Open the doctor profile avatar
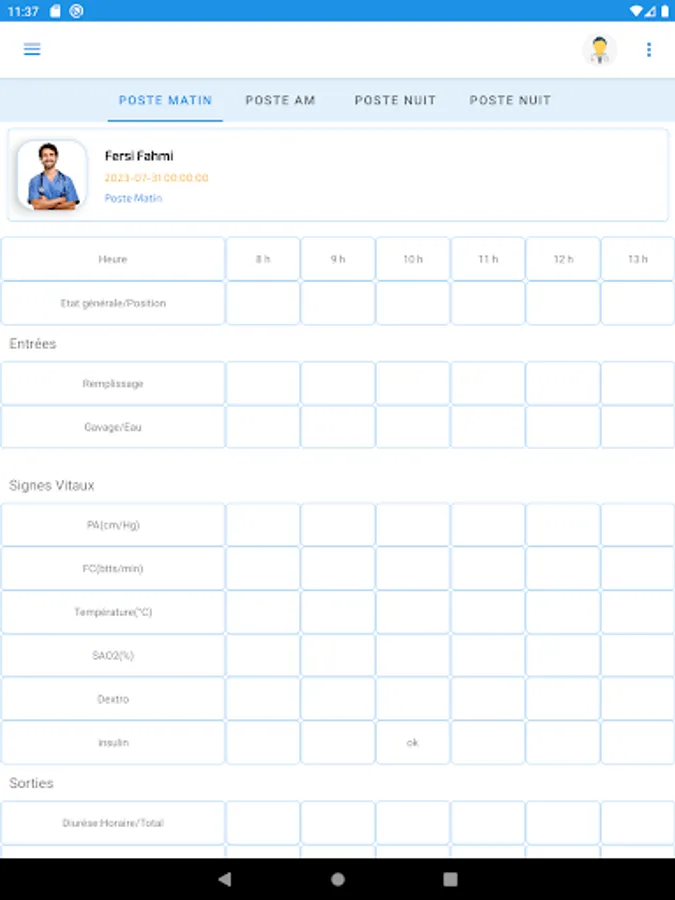The image size is (675, 900). coord(599,50)
